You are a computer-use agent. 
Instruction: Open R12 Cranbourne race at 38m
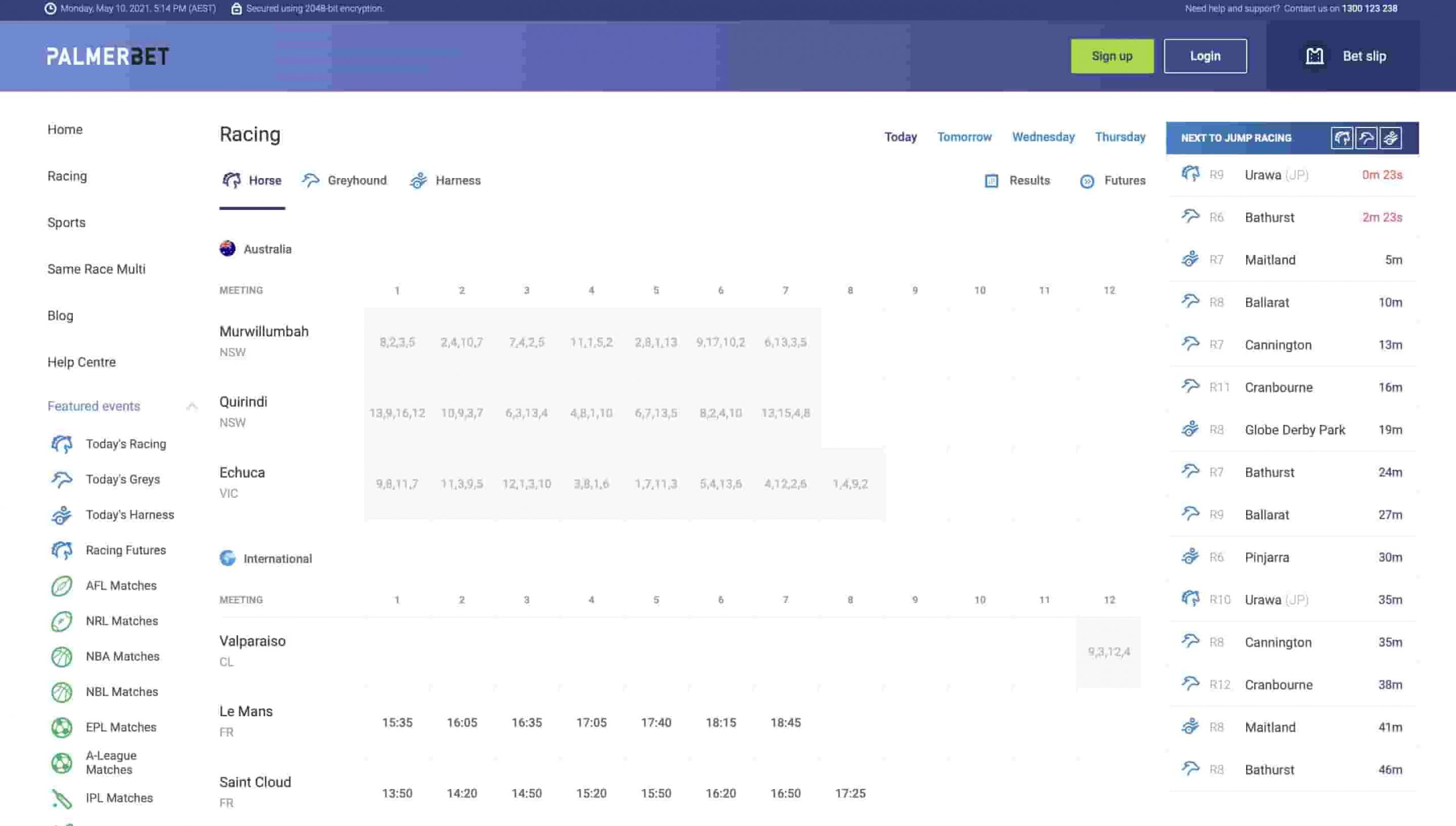(1292, 684)
